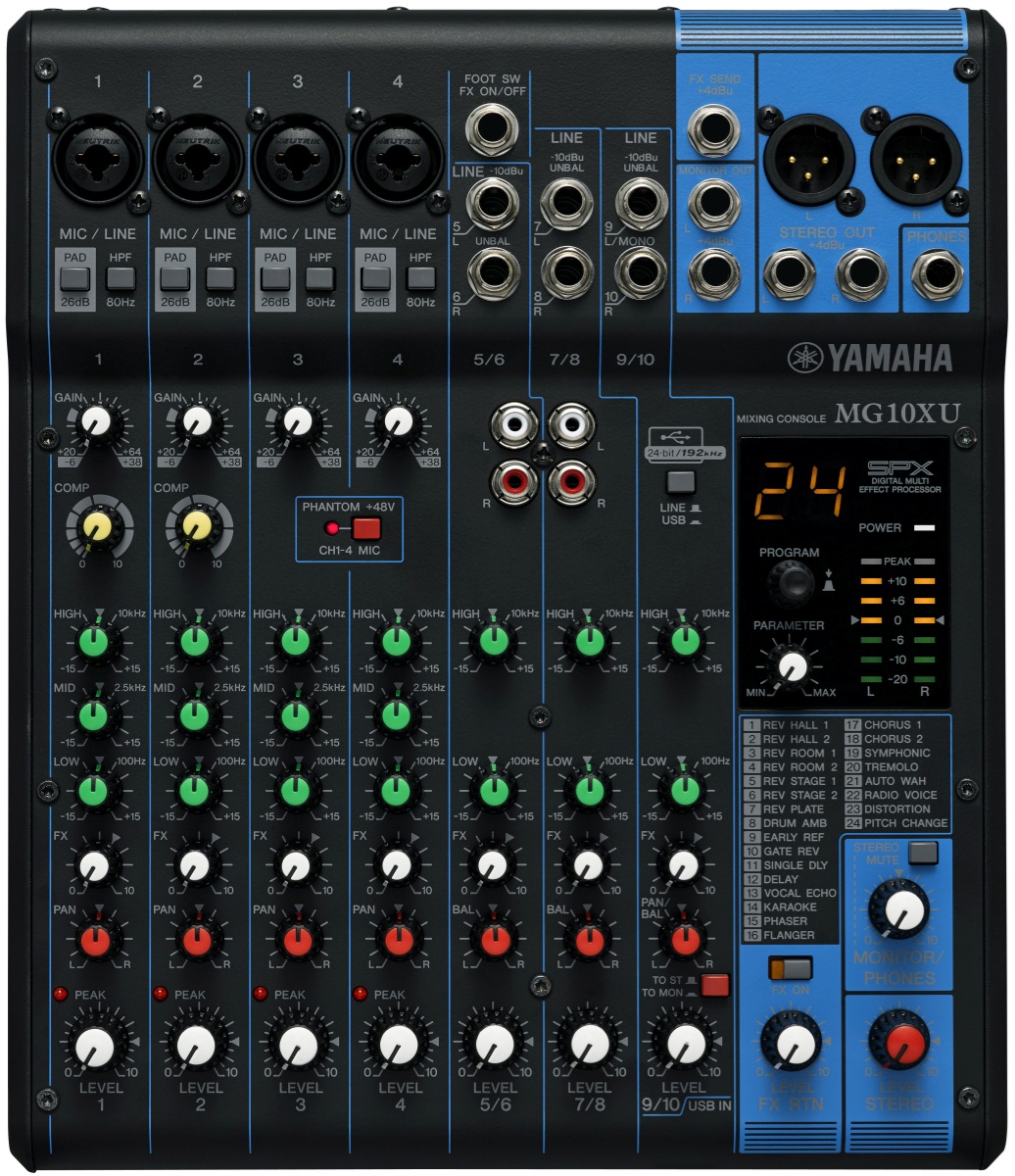Toggle the channel 4 PAD switch
Screen dimensions: 1015x1176
coord(374,278)
